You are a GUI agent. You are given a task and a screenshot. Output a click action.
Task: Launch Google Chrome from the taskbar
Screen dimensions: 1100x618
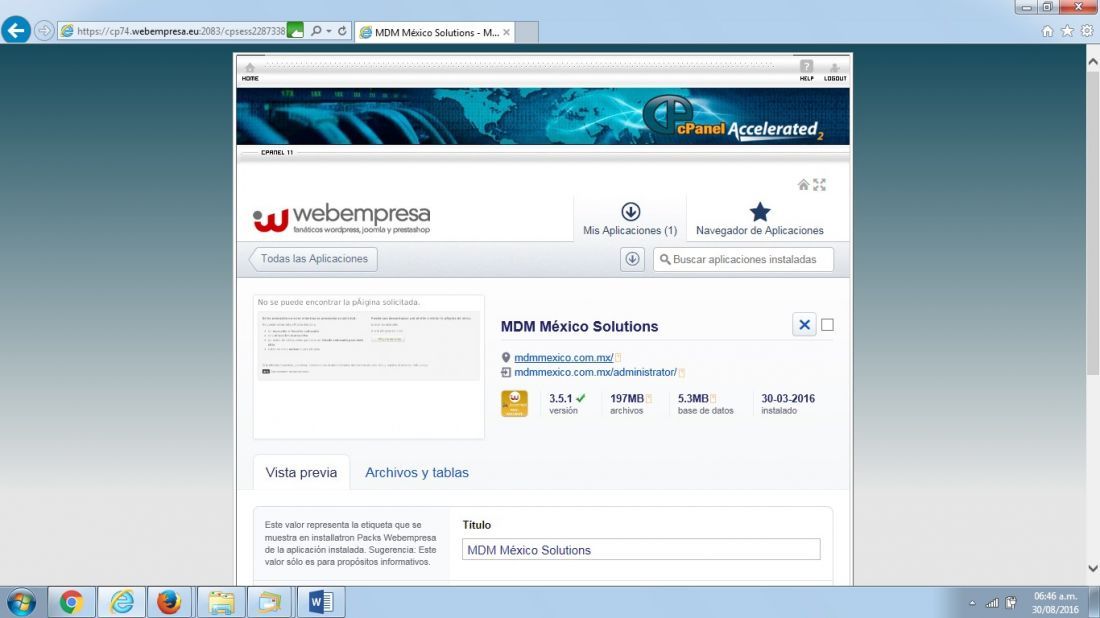[71, 602]
